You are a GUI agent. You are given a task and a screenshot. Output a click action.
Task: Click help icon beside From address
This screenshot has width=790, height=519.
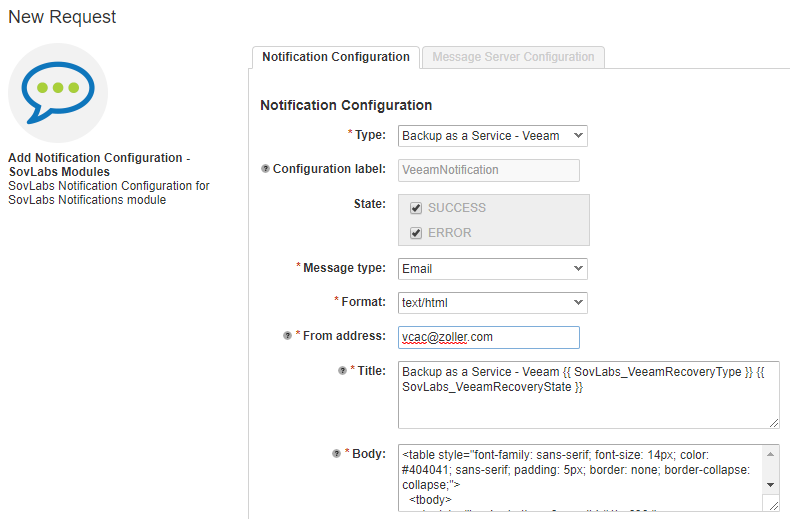(x=288, y=337)
